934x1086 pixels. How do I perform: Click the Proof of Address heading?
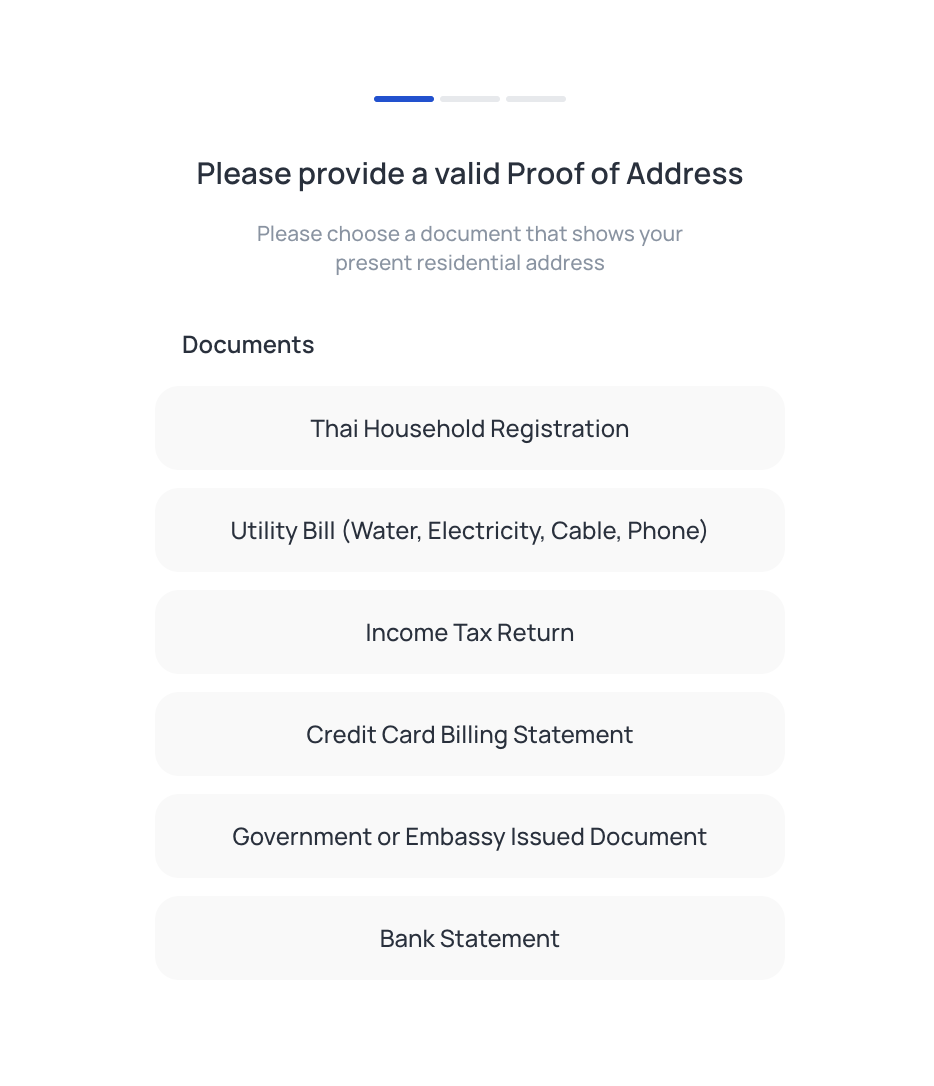click(x=469, y=173)
